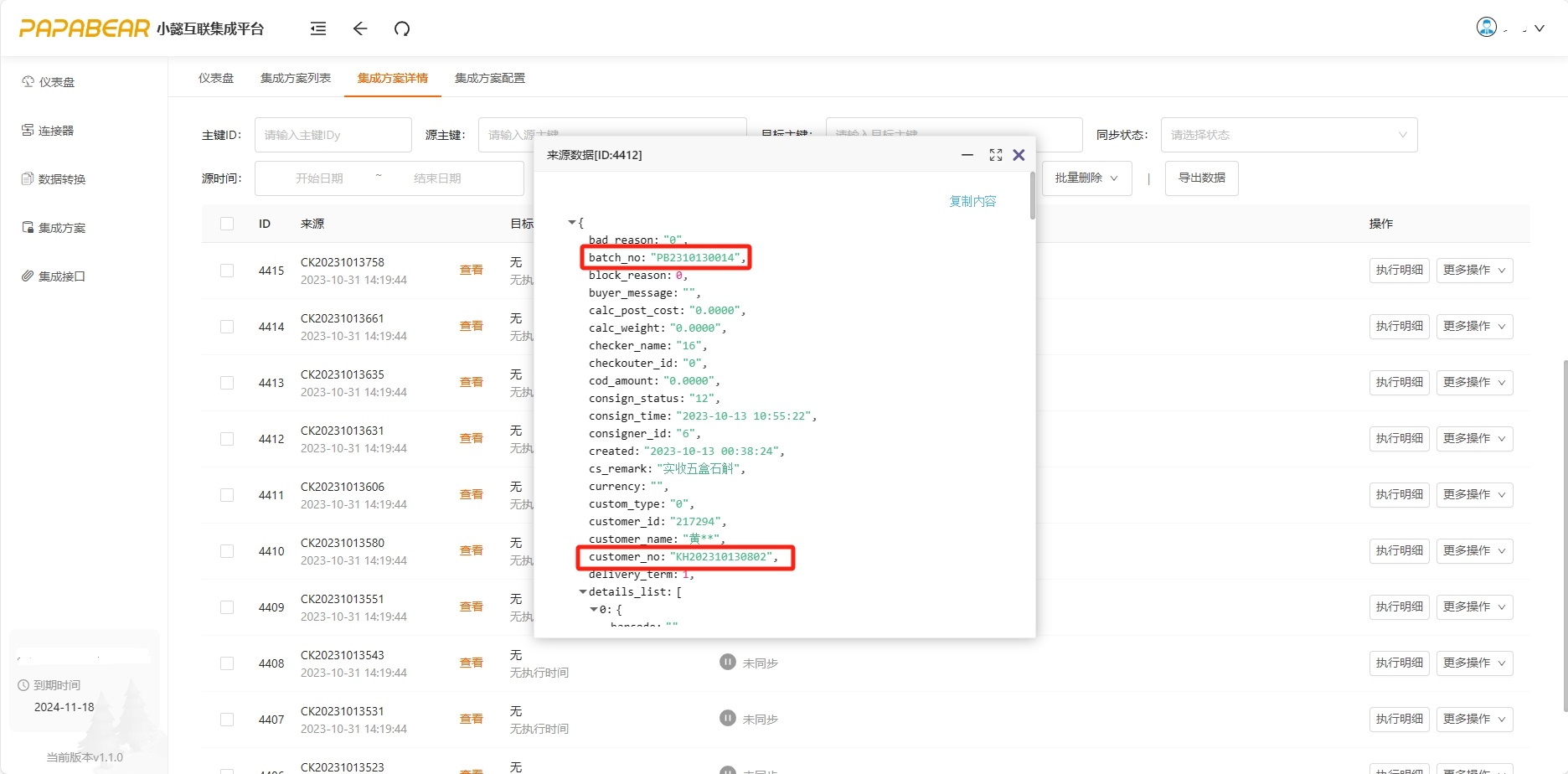
Task: Check the row checkbox for ID 4415
Action: [227, 271]
